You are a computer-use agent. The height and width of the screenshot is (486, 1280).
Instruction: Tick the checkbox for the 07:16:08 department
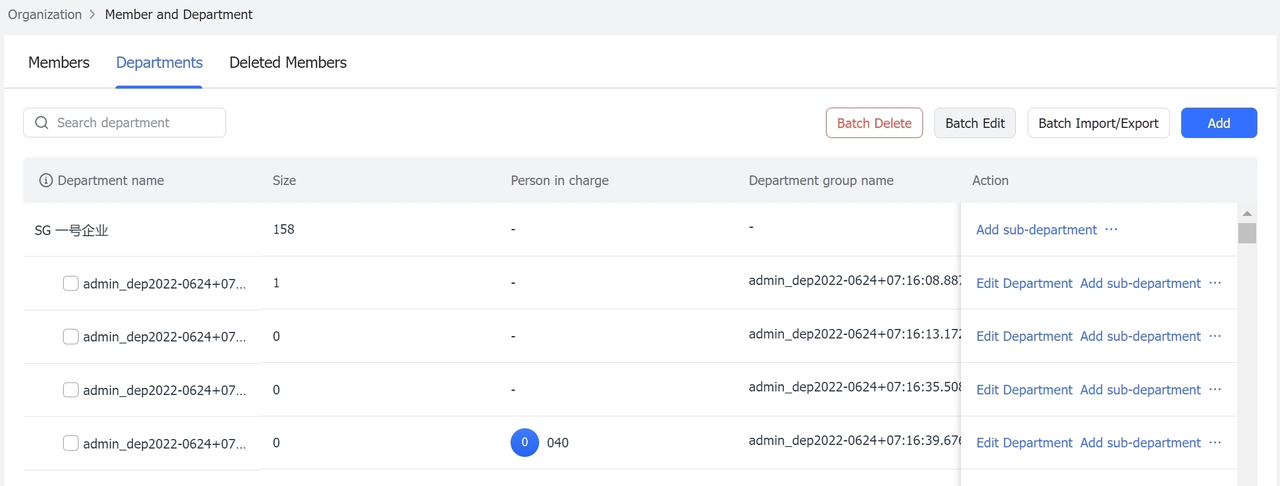click(71, 283)
